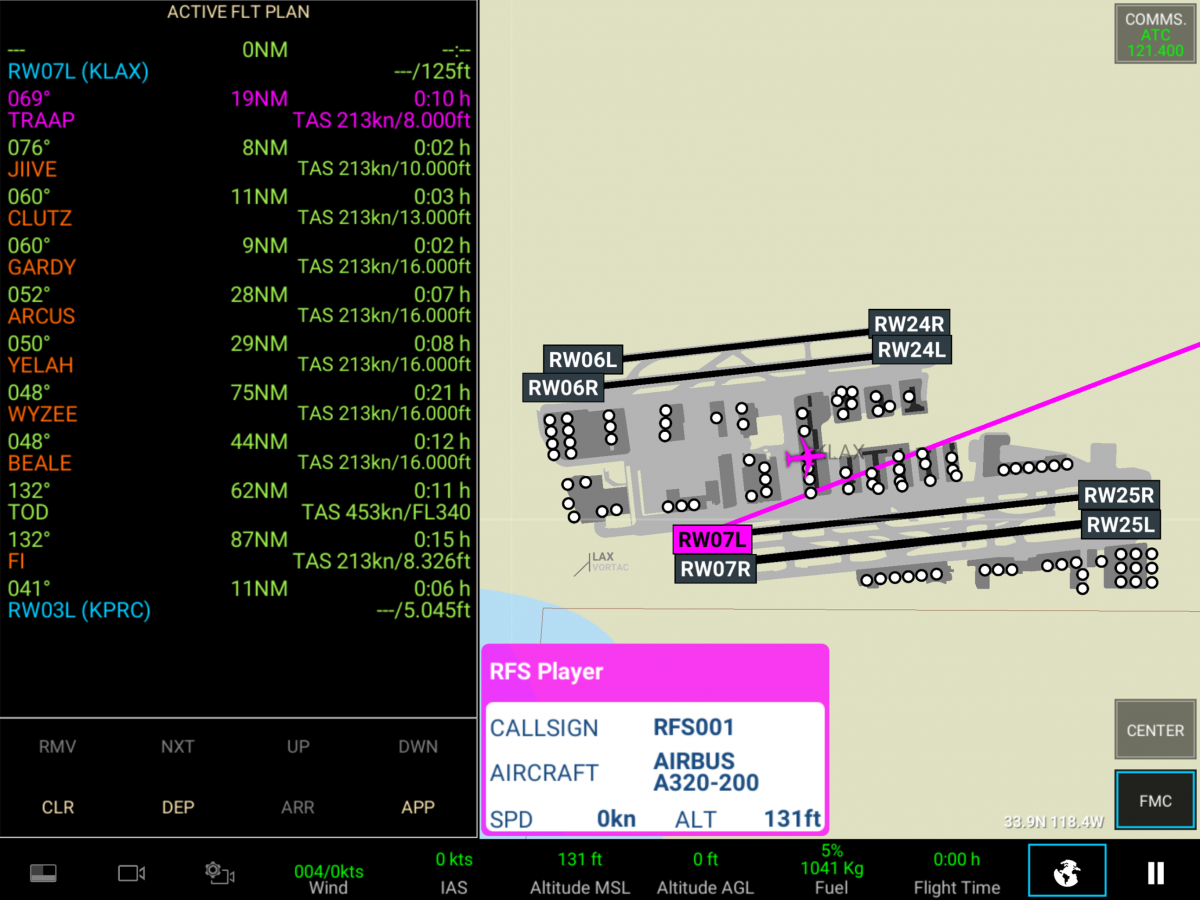Open the aircraft actions gear icon
This screenshot has height=900, width=1200.
pyautogui.click(x=219, y=871)
